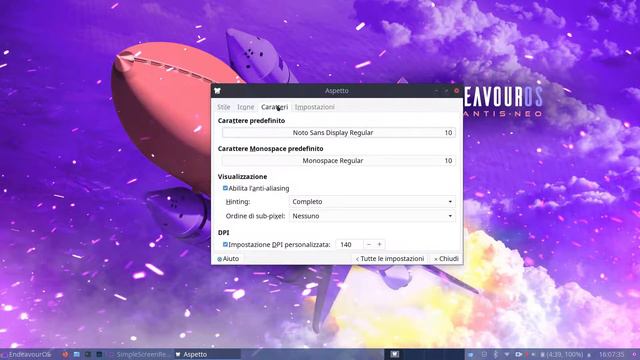The image size is (640, 360).
Task: Click the screen recorder tray icon
Action: click(518, 354)
